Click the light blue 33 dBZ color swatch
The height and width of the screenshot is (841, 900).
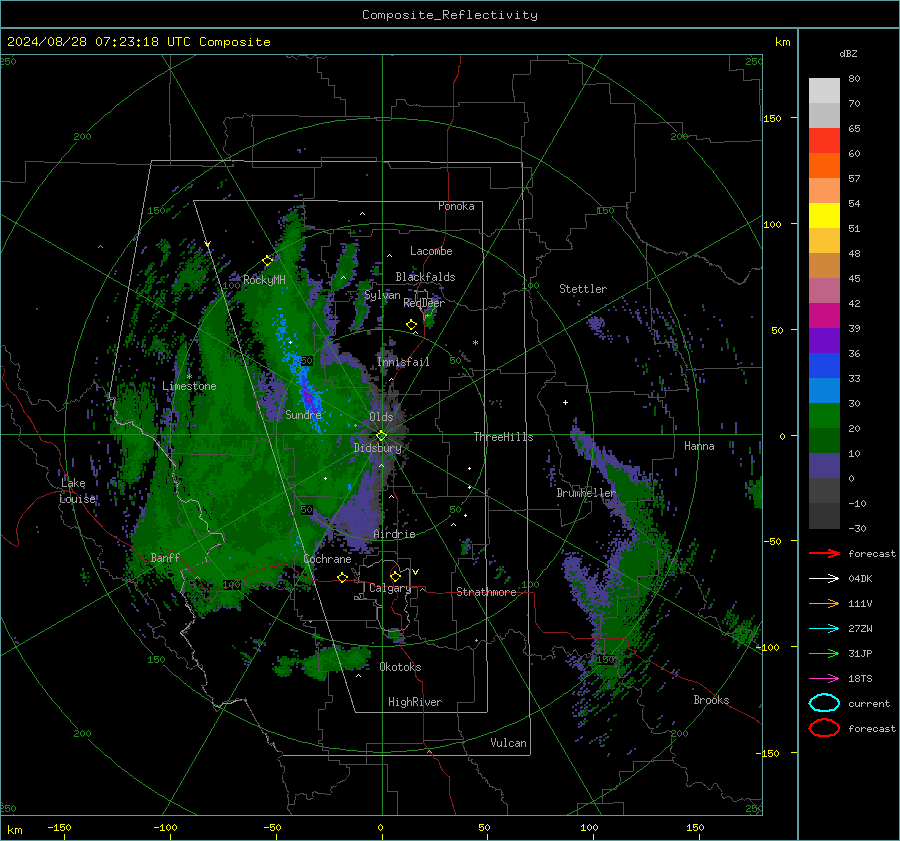824,390
